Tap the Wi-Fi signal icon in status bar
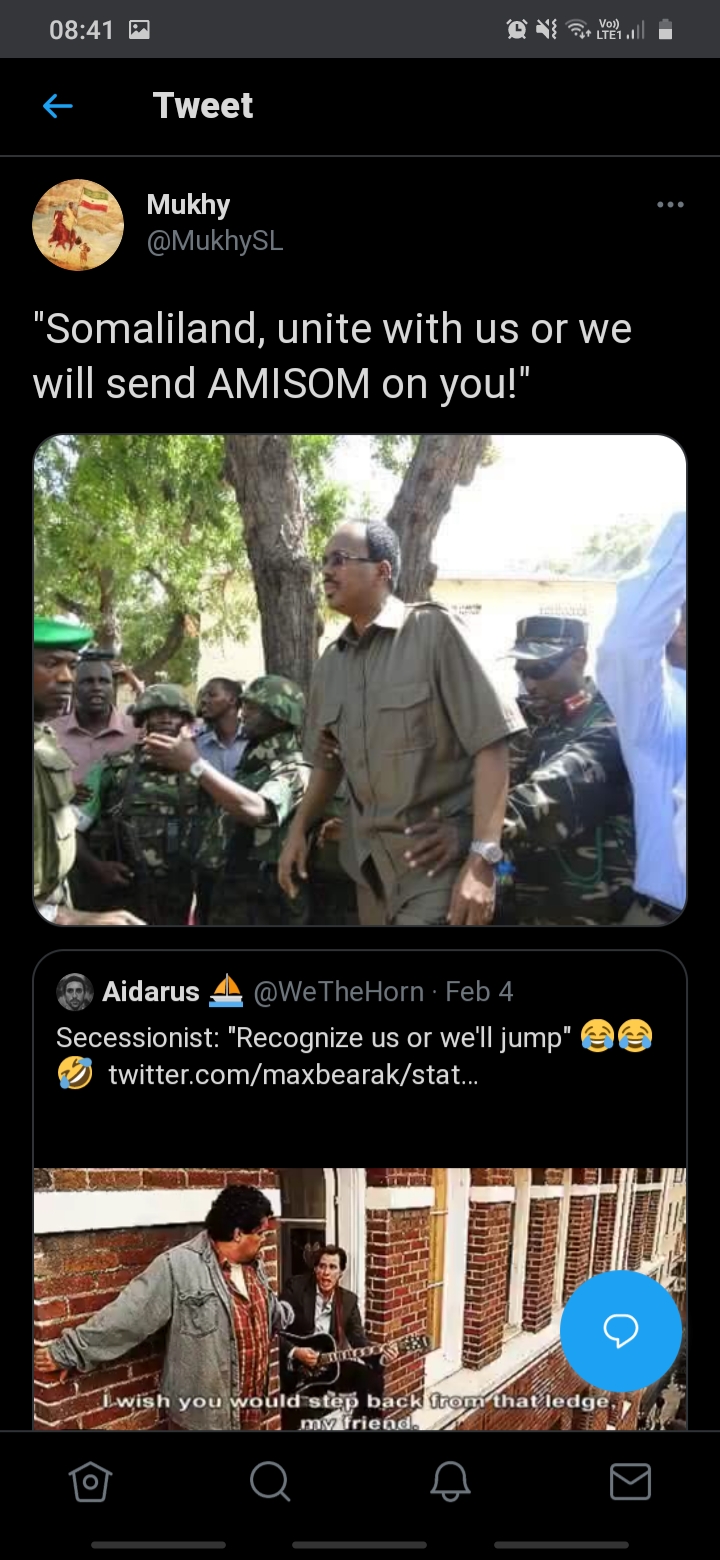Image resolution: width=720 pixels, height=1560 pixels. [x=579, y=30]
